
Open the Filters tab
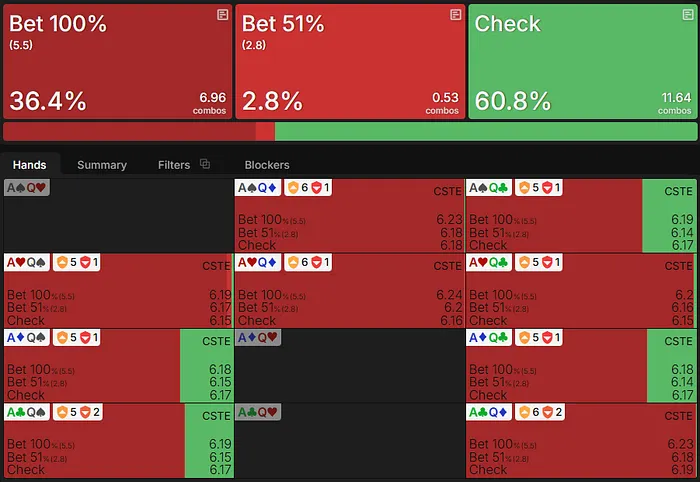tap(174, 165)
